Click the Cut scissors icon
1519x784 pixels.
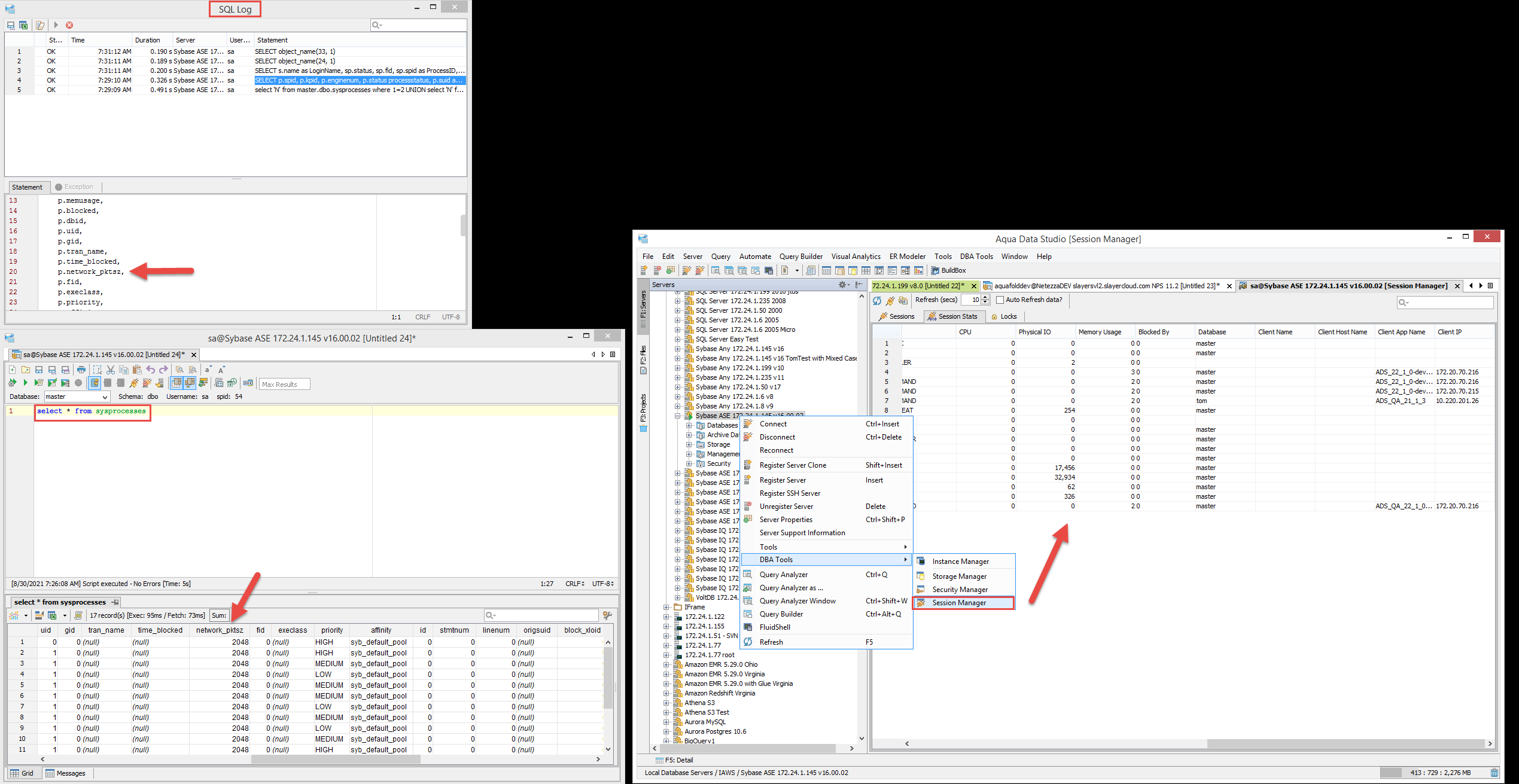pos(111,370)
